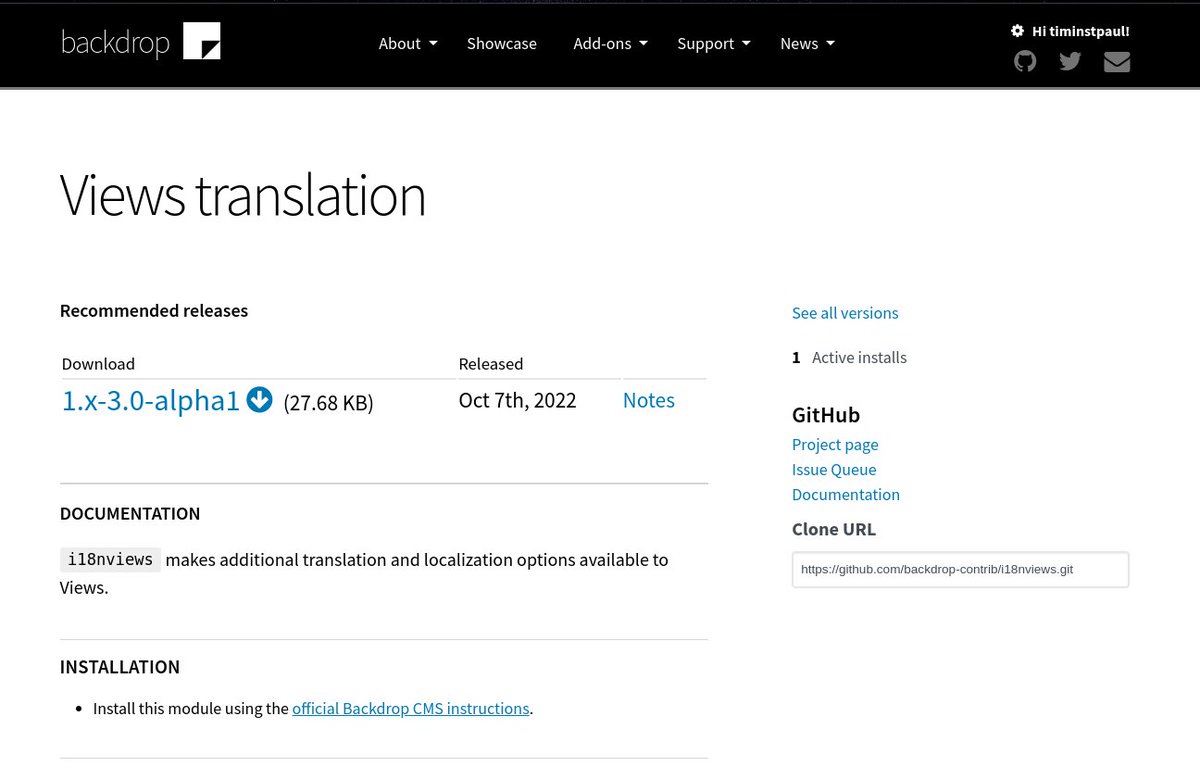Open the Showcase menu item
The height and width of the screenshot is (779, 1200).
[x=502, y=43]
